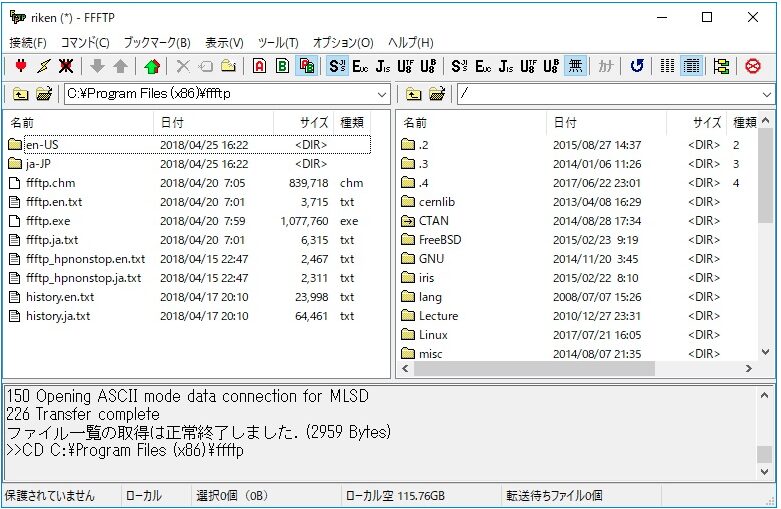Open the コマンド(C) menu
This screenshot has width=781, height=509.
tap(85, 43)
